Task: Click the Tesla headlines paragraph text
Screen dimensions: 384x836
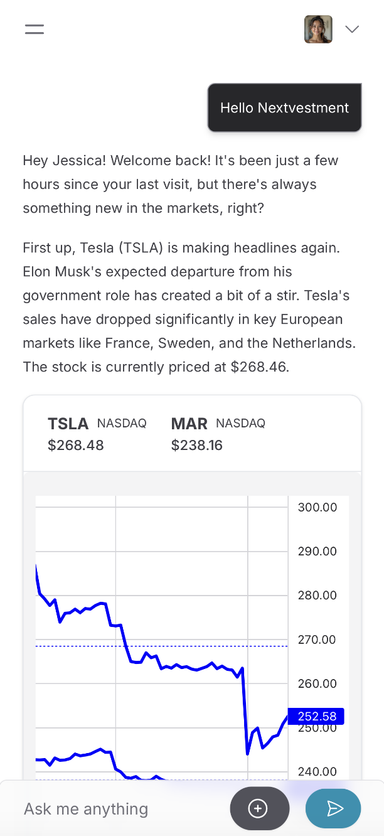Action: click(x=189, y=307)
